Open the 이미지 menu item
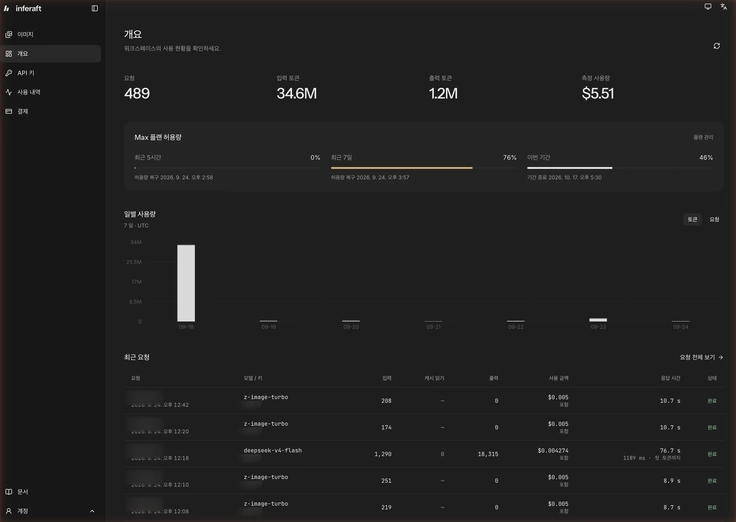736x522 pixels. (51, 34)
